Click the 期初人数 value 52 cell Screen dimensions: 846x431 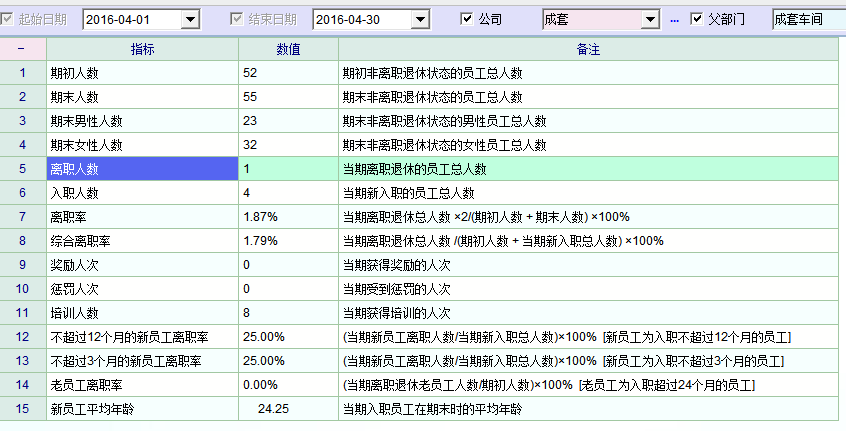click(288, 73)
